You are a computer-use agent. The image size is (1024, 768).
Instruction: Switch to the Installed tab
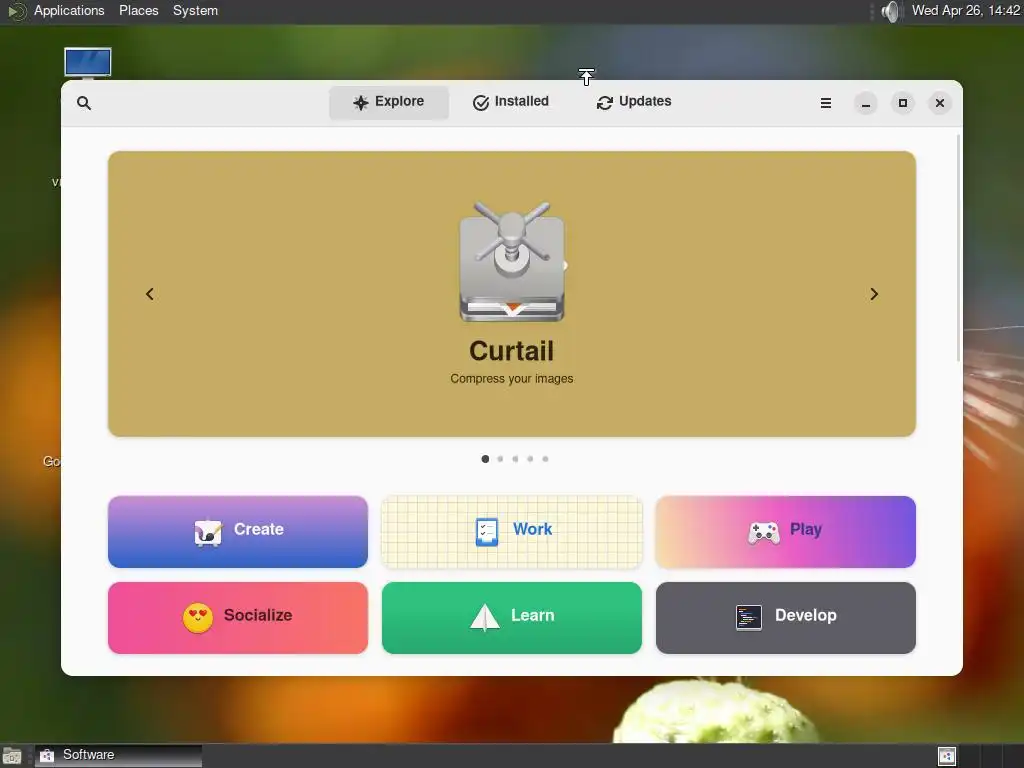511,102
